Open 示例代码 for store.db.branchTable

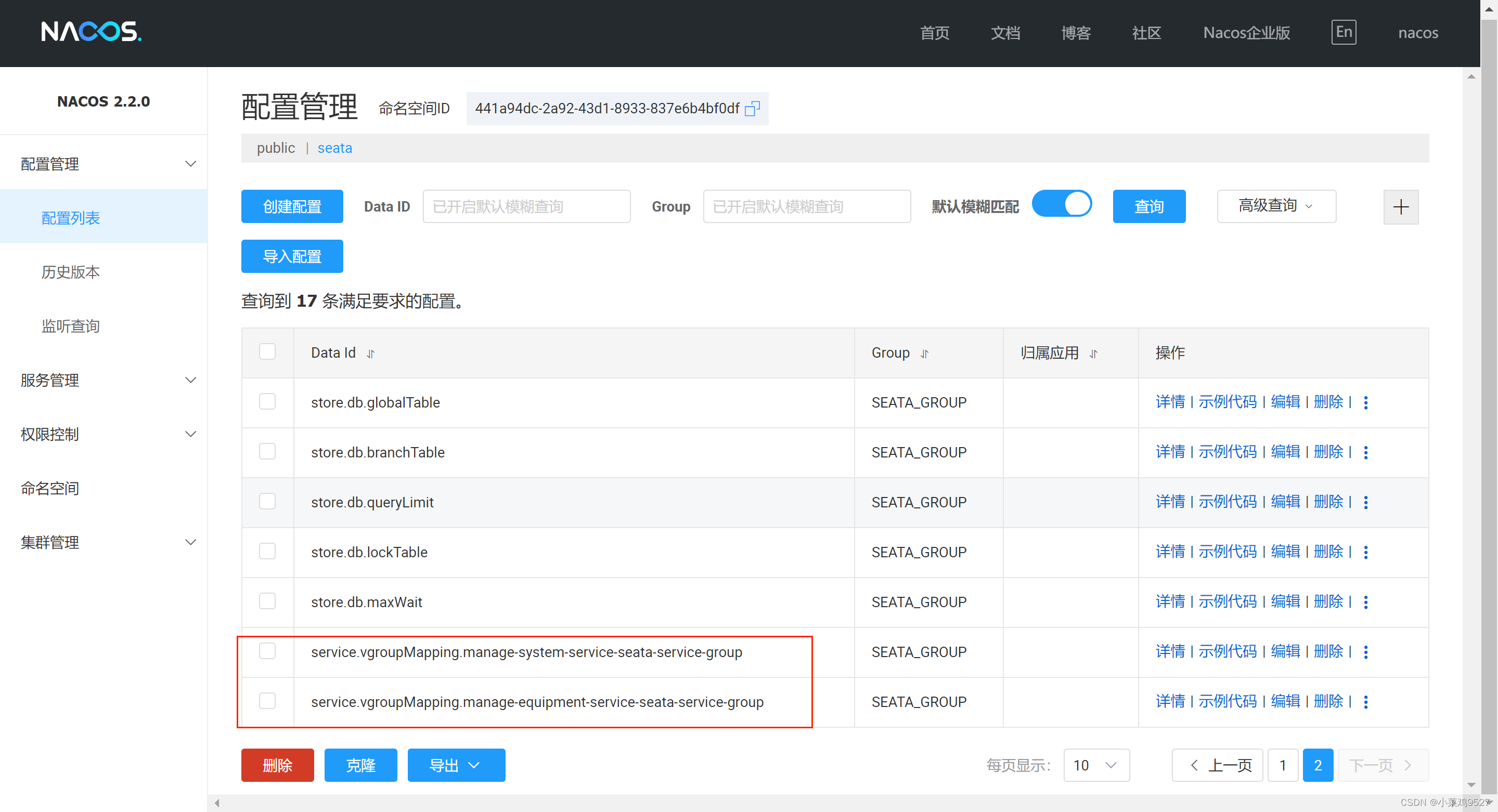point(1227,452)
